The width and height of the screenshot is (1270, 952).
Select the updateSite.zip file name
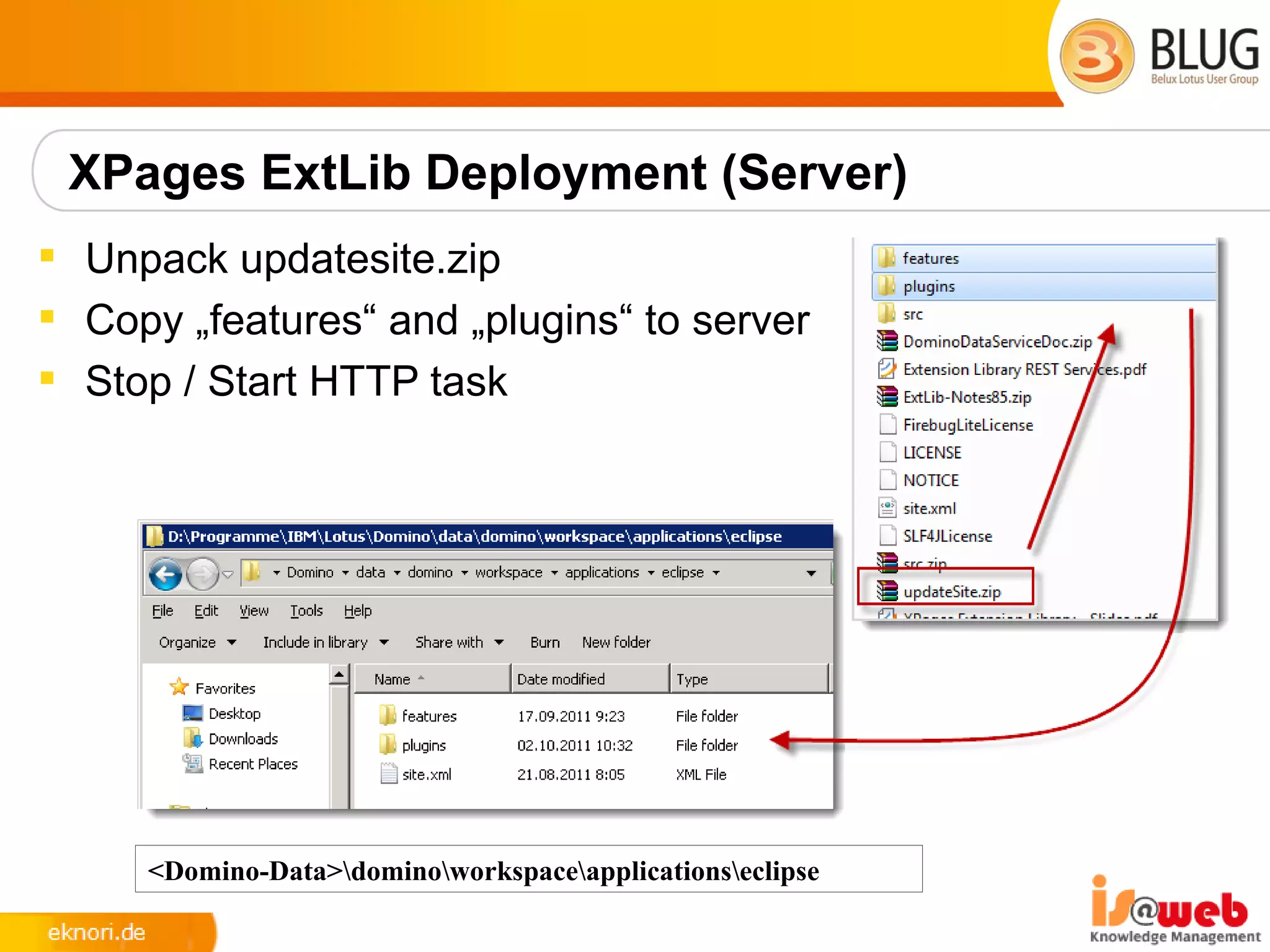point(952,592)
